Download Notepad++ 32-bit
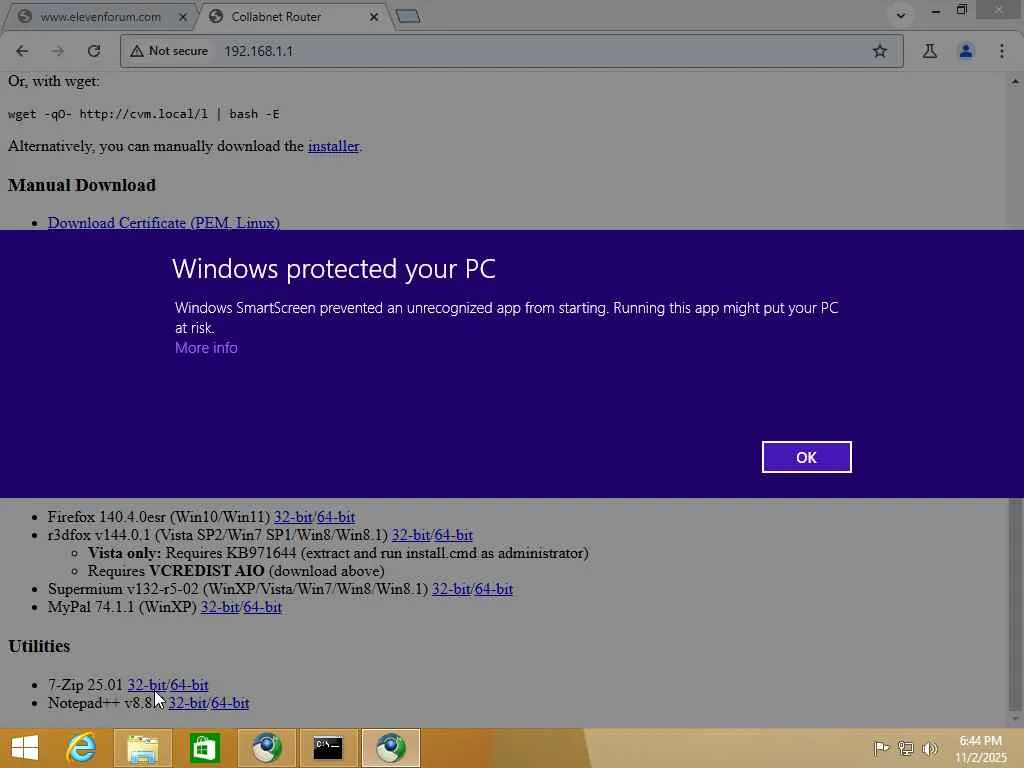 point(188,703)
